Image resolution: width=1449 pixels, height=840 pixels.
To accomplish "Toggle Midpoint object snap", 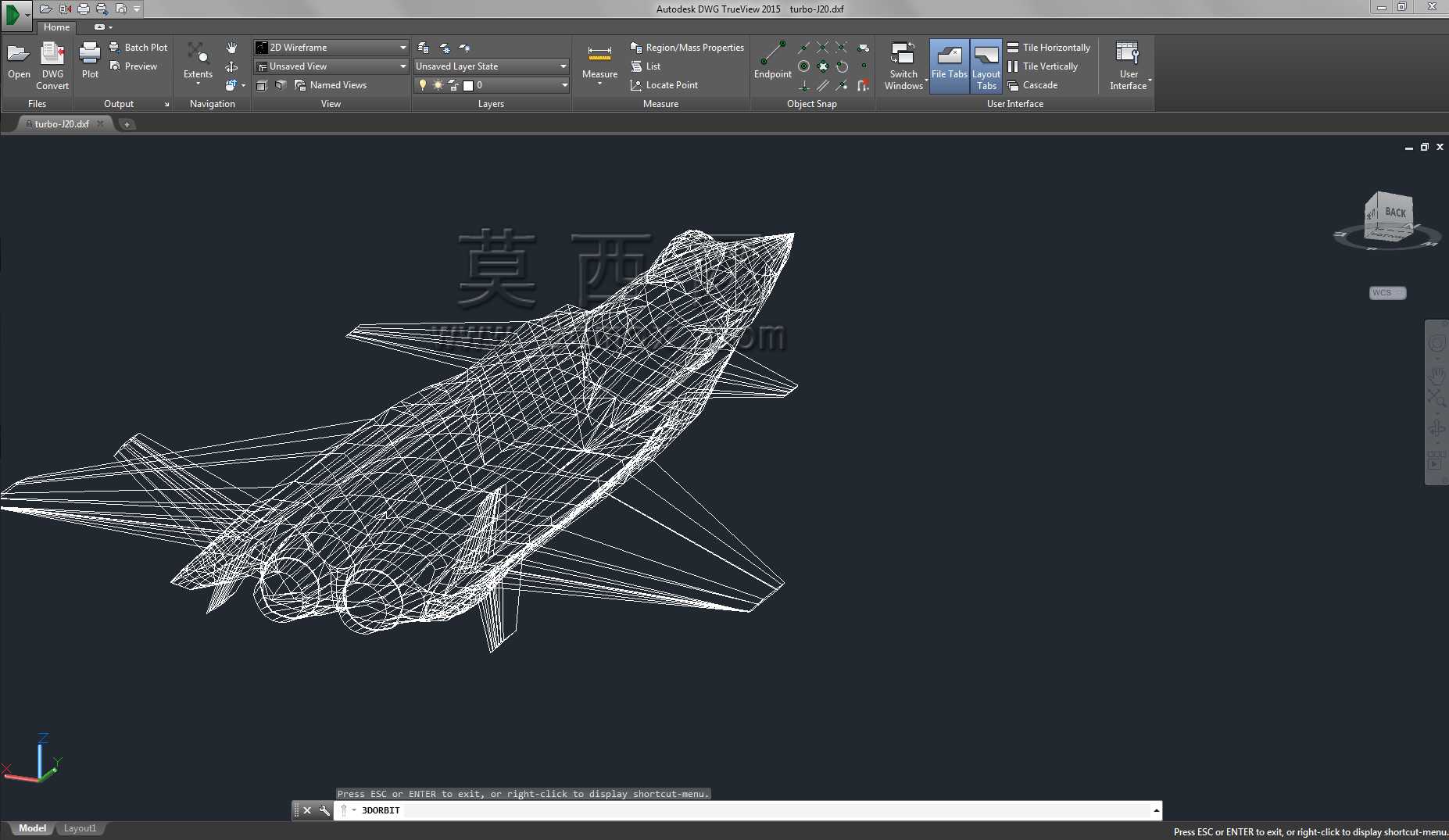I will click(x=803, y=48).
